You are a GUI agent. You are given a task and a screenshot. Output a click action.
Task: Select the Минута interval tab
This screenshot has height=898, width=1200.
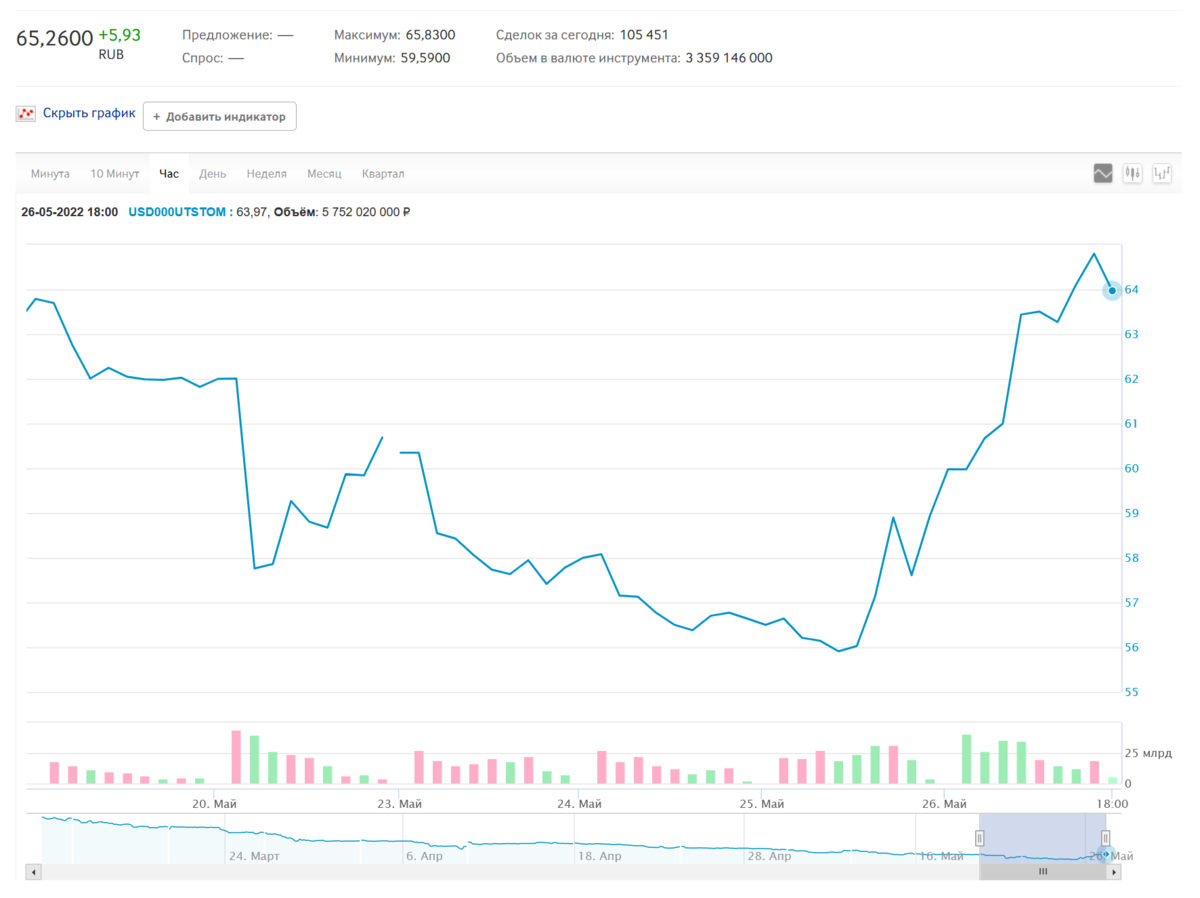tap(50, 174)
